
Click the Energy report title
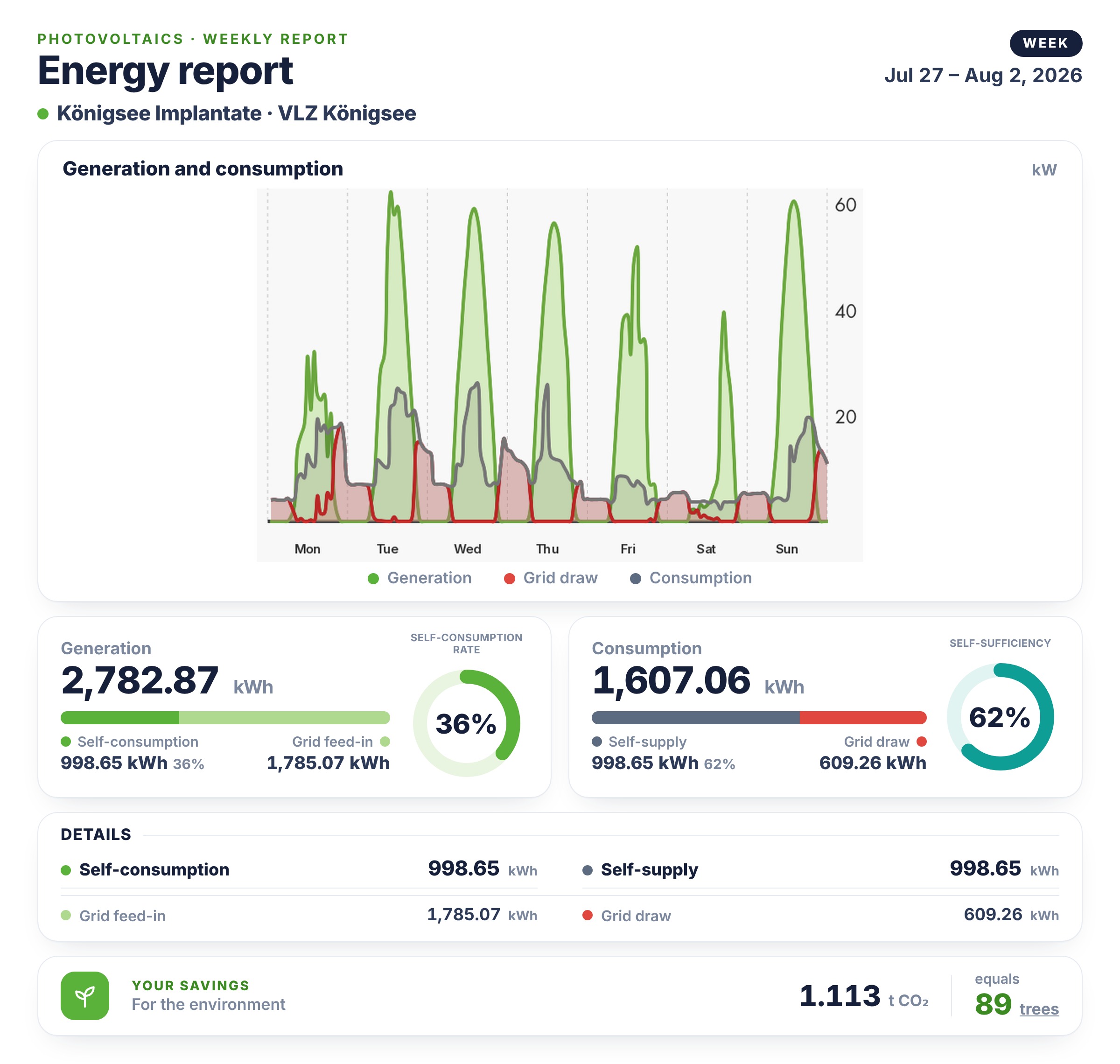coord(165,71)
